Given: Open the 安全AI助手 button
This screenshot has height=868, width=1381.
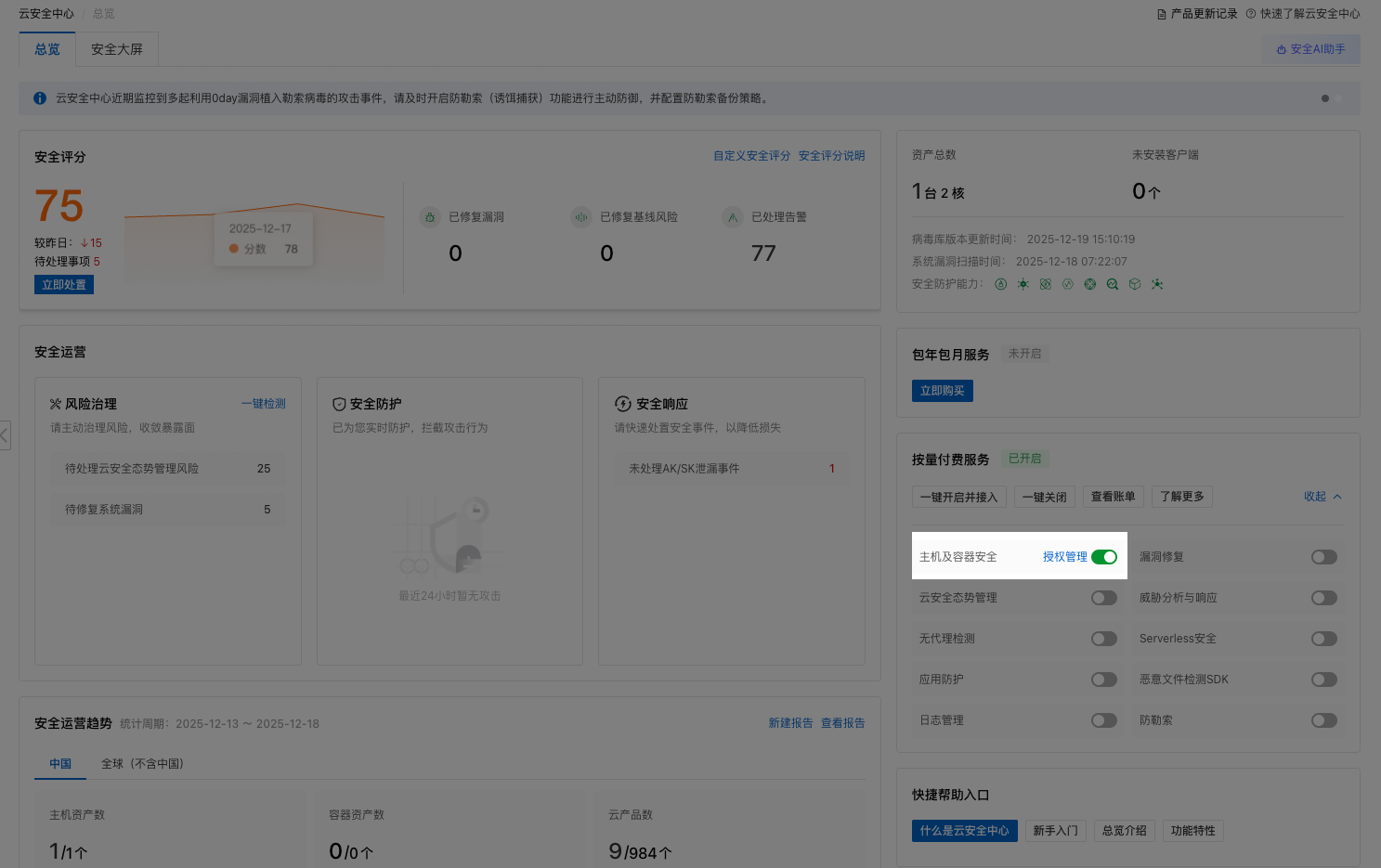Looking at the screenshot, I should click(1310, 49).
